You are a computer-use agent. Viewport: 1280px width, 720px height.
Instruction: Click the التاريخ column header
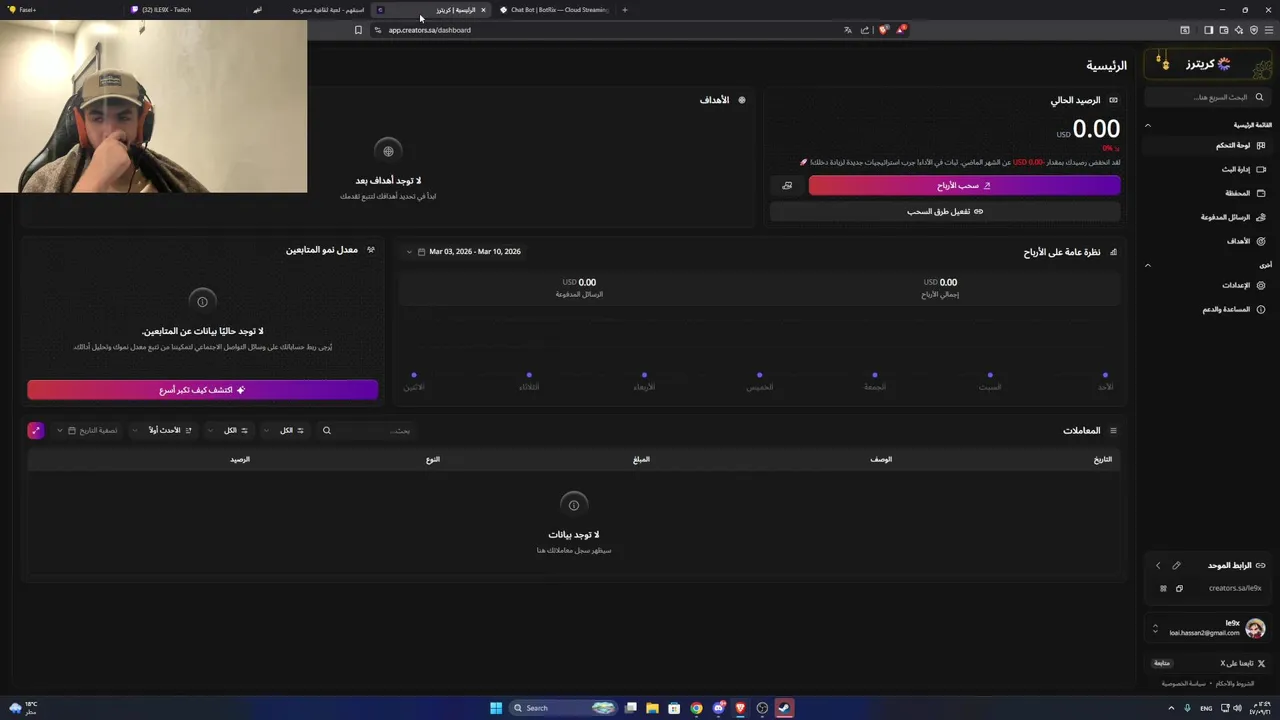1102,459
